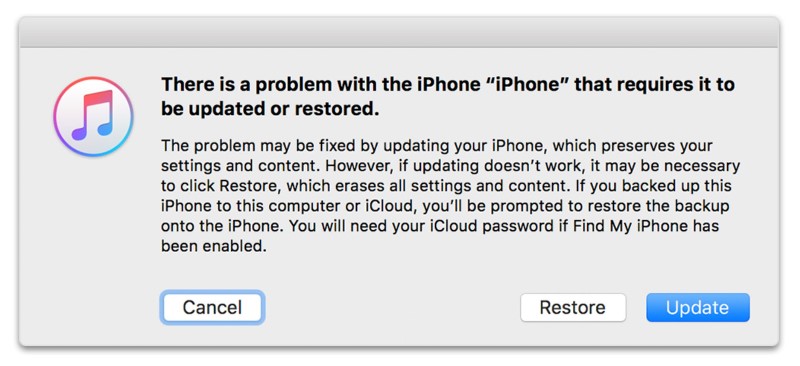Click the dialog's gray title bar
Image resolution: width=800 pixels, height=366 pixels.
[399, 32]
